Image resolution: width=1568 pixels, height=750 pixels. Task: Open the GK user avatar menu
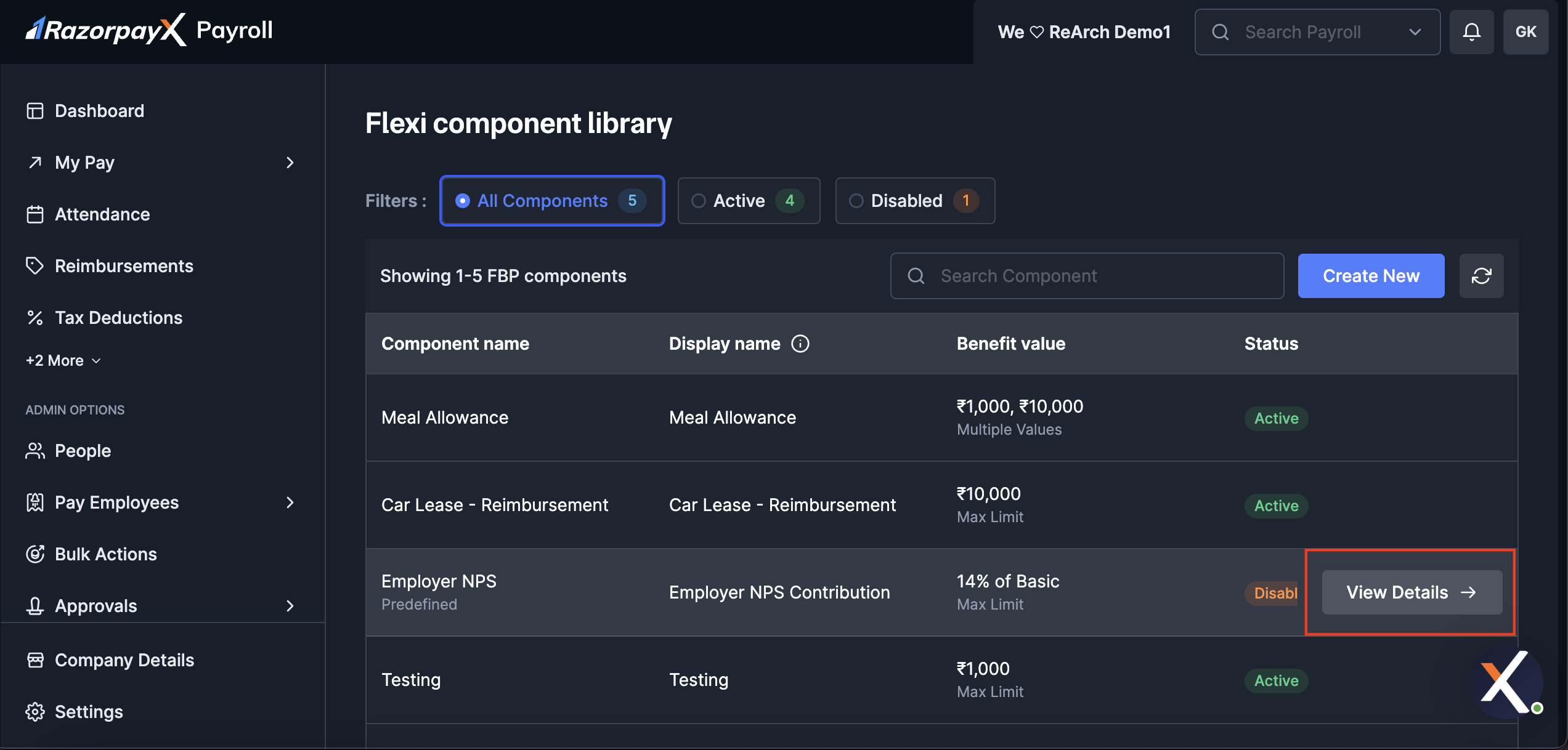[x=1525, y=32]
